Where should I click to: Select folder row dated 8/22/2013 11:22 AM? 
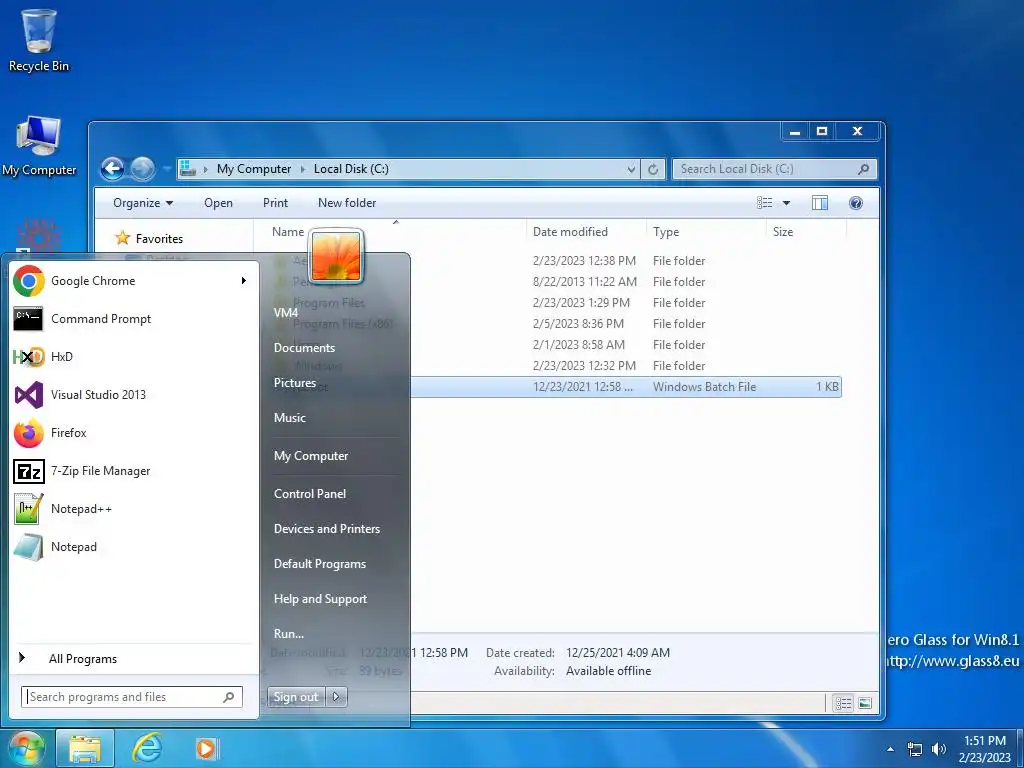click(554, 281)
